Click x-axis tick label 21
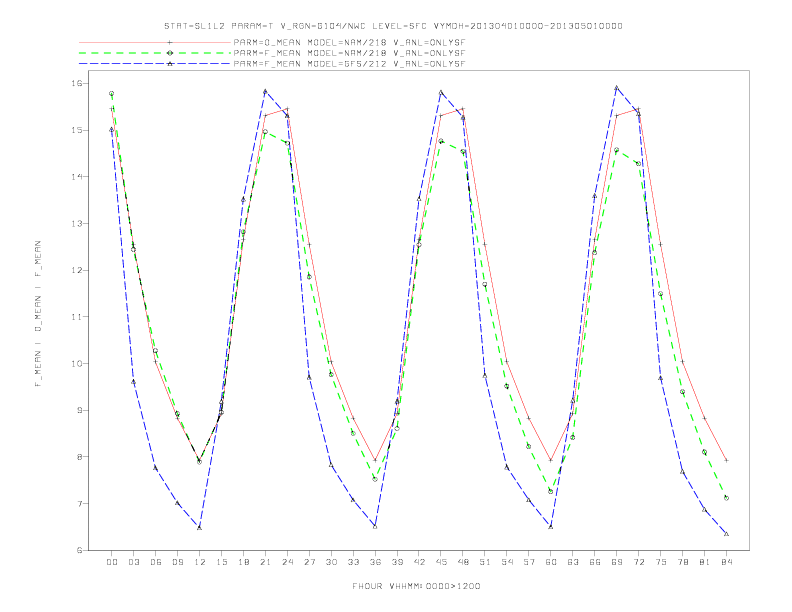Viewport: 792px width, 612px height. [265, 562]
